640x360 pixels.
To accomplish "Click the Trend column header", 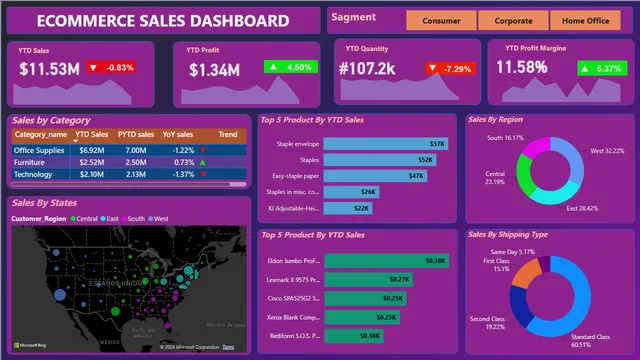I will pos(228,134).
